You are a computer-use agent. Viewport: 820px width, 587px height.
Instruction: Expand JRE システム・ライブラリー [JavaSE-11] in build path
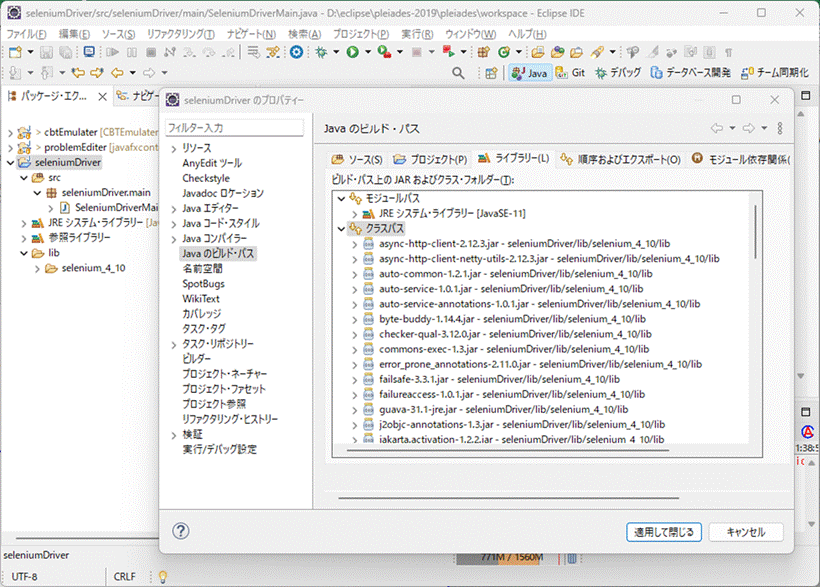pyautogui.click(x=355, y=214)
